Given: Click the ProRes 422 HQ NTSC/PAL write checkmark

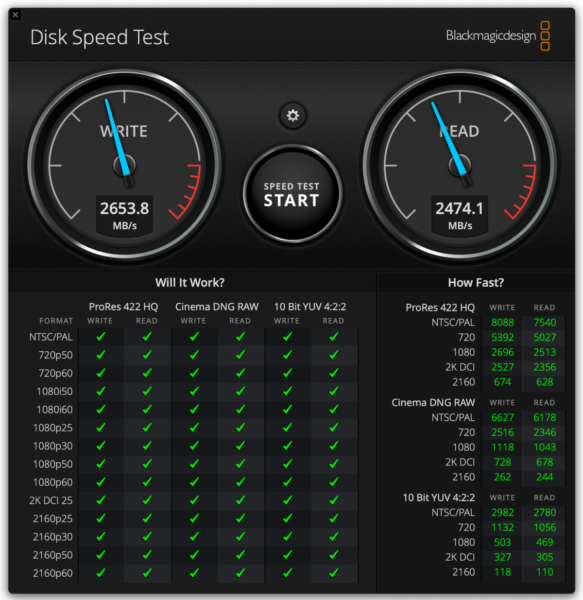Looking at the screenshot, I should click(101, 337).
